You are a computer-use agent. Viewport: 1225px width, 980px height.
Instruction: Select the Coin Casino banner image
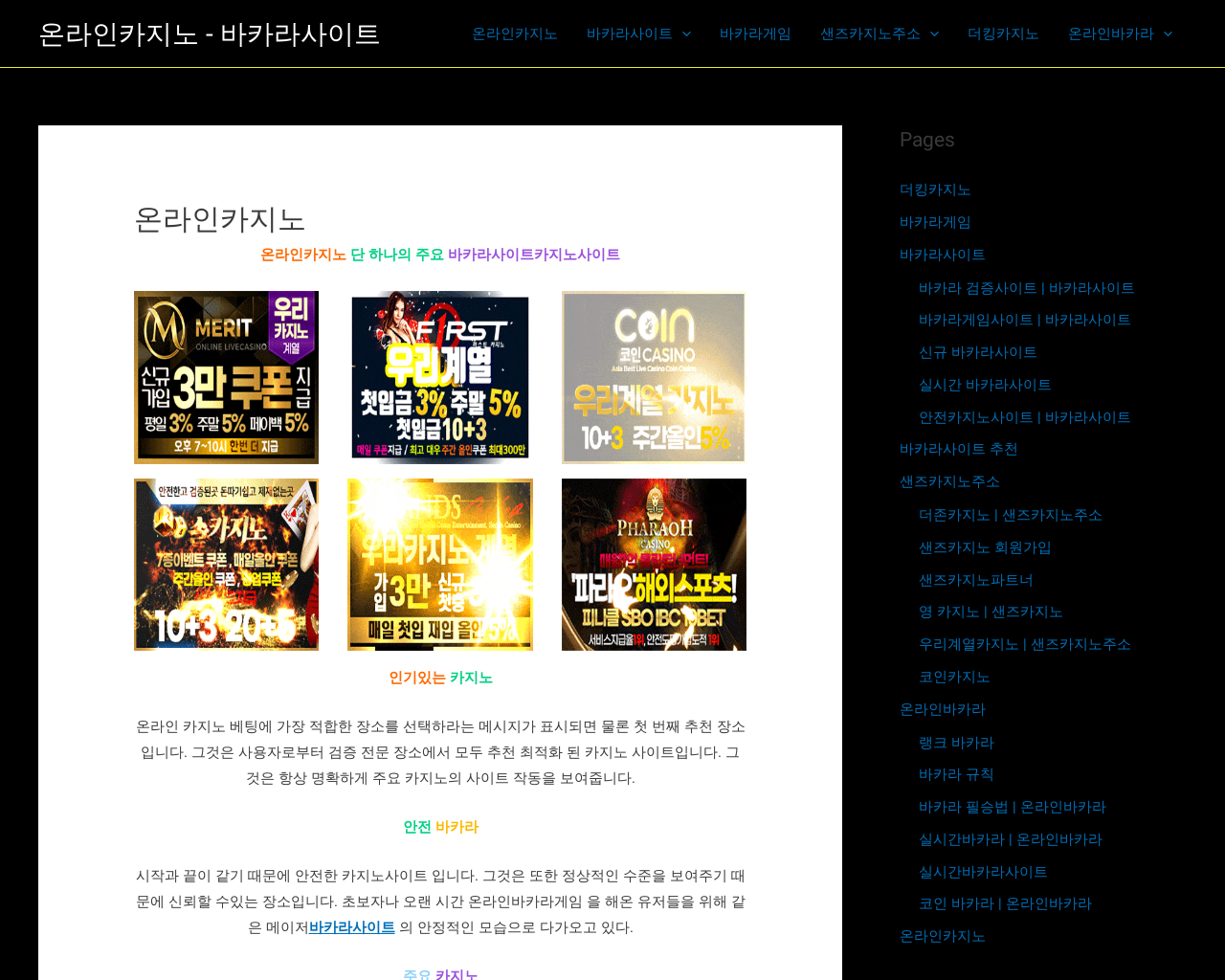click(654, 377)
